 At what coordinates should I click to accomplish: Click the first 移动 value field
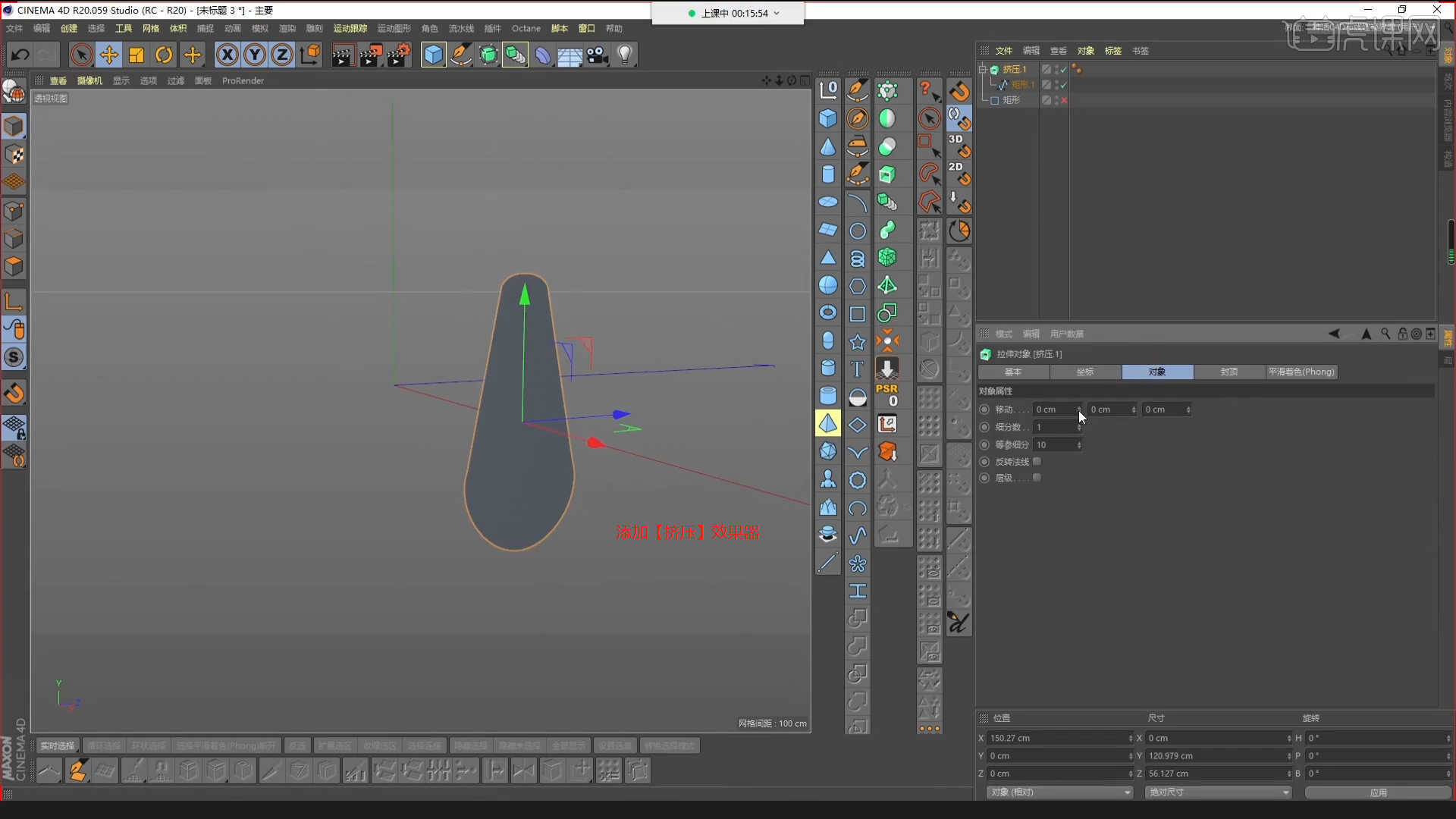coord(1054,409)
